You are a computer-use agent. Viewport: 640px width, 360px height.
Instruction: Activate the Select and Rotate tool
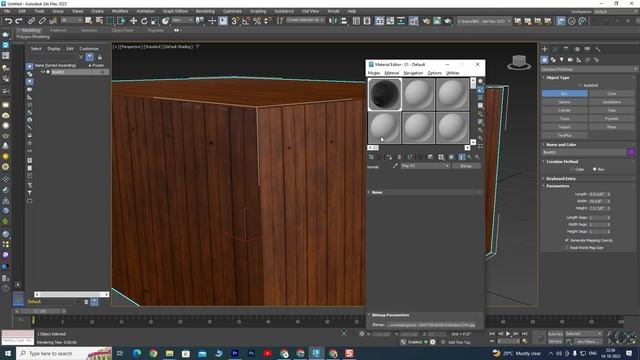pos(144,21)
